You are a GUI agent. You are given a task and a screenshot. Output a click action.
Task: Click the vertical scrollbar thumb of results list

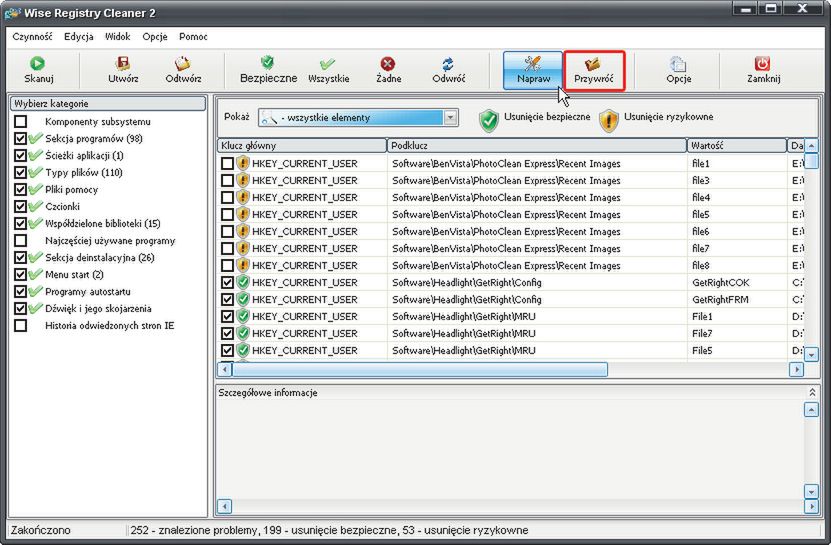pyautogui.click(x=811, y=161)
